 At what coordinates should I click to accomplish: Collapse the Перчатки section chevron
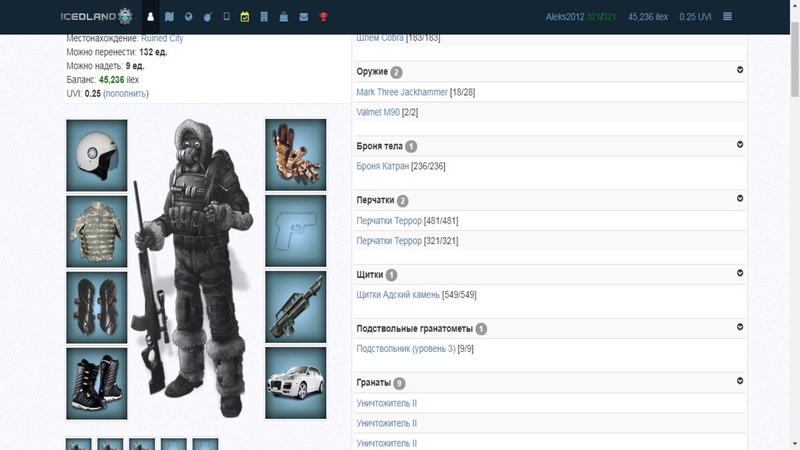click(x=740, y=199)
